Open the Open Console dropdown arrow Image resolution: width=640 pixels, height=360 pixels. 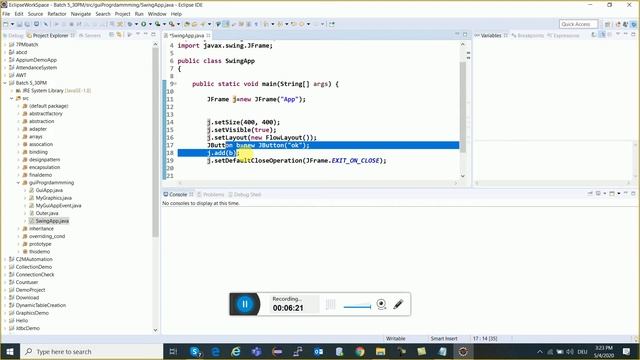(619, 193)
